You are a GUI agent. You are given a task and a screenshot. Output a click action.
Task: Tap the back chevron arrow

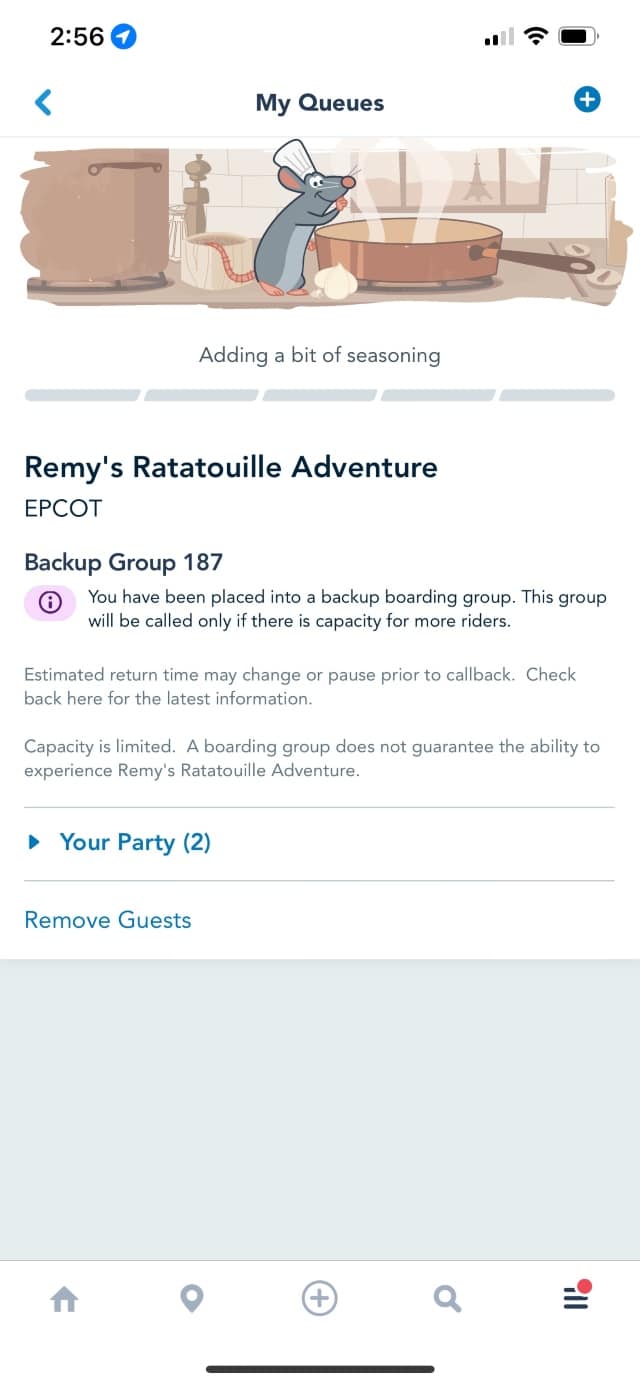point(43,102)
